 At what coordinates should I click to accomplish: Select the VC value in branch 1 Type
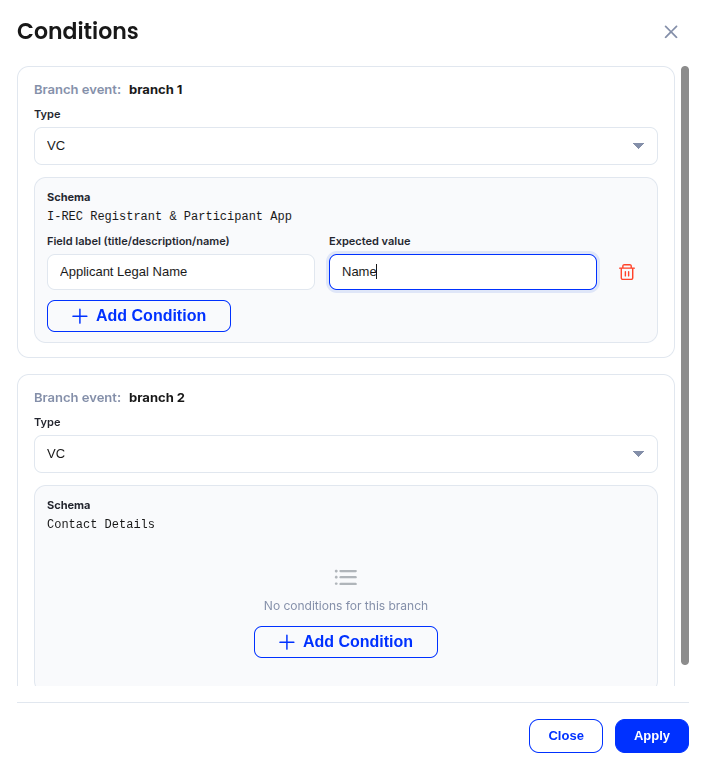57,146
